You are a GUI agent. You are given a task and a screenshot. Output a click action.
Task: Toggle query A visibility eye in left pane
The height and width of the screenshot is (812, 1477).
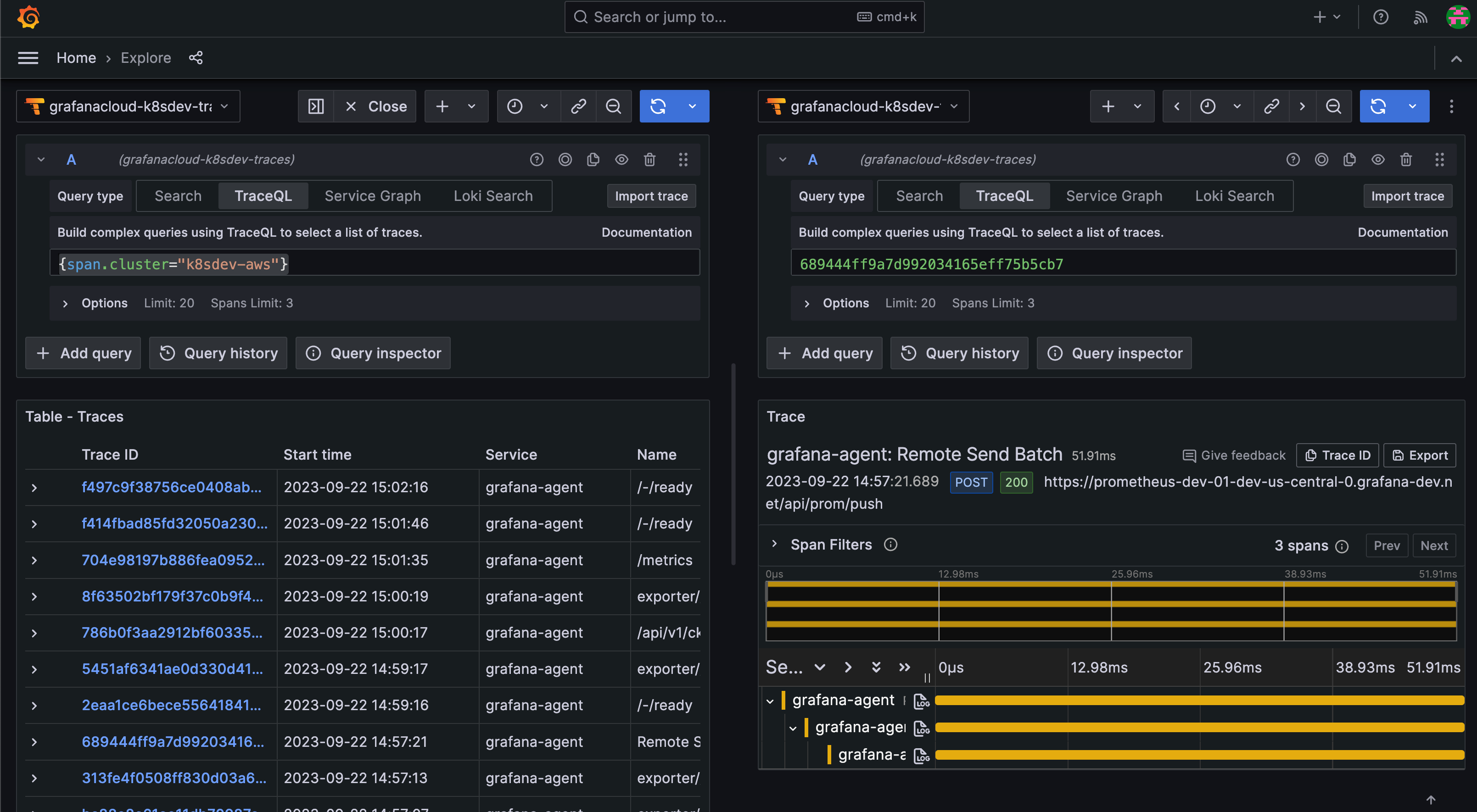pyautogui.click(x=621, y=160)
